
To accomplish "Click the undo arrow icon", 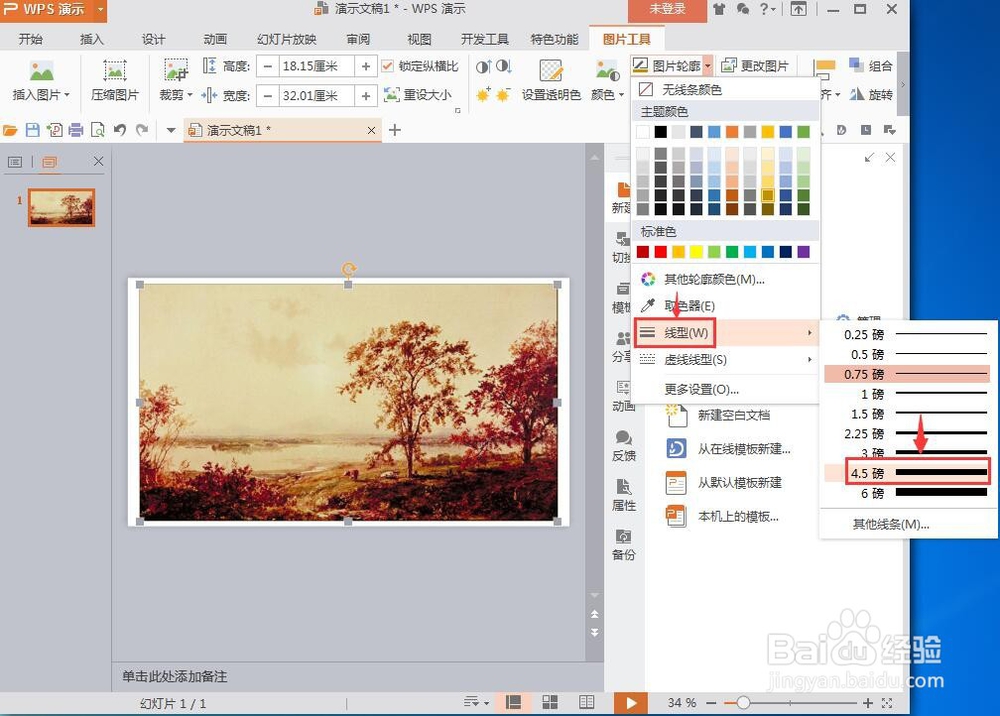I will pos(119,130).
